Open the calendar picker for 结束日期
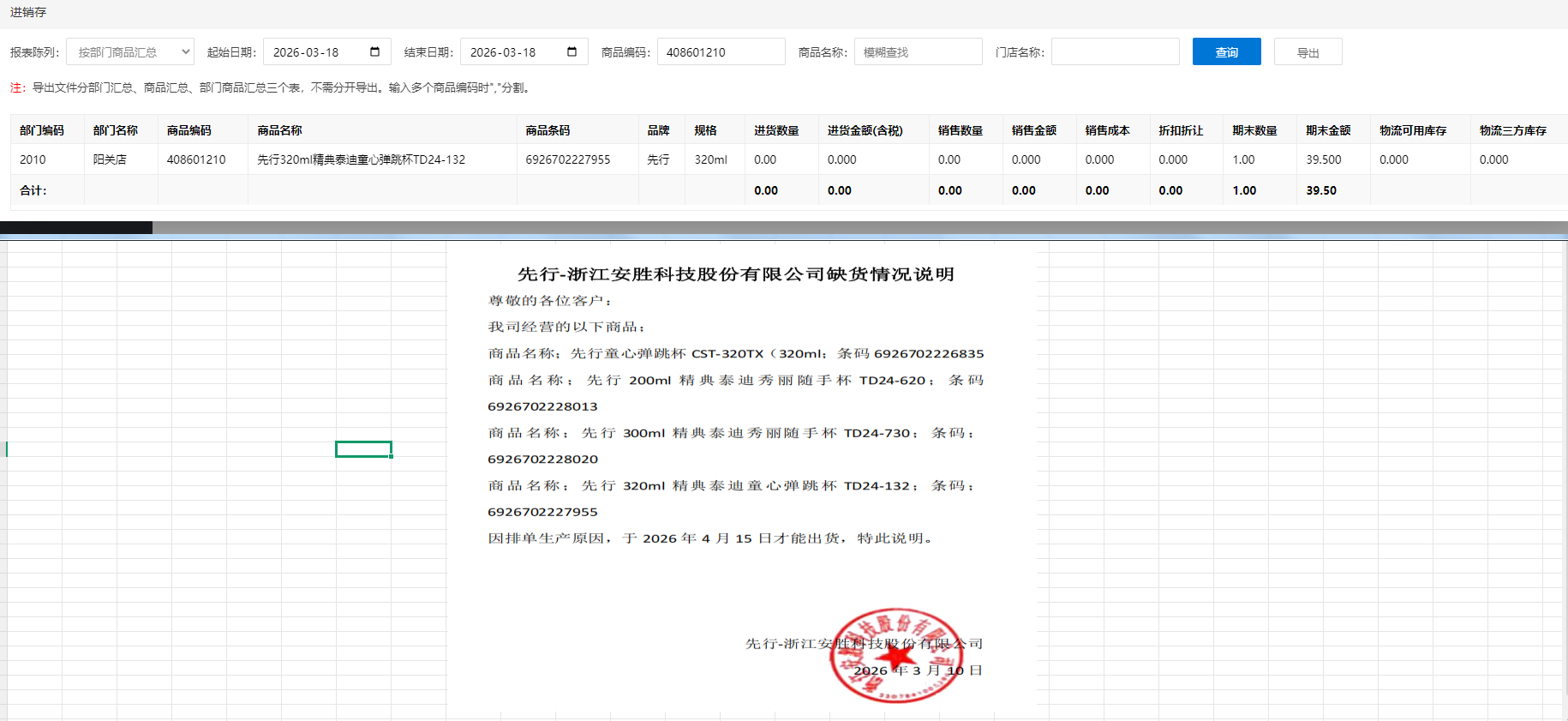 (x=572, y=52)
